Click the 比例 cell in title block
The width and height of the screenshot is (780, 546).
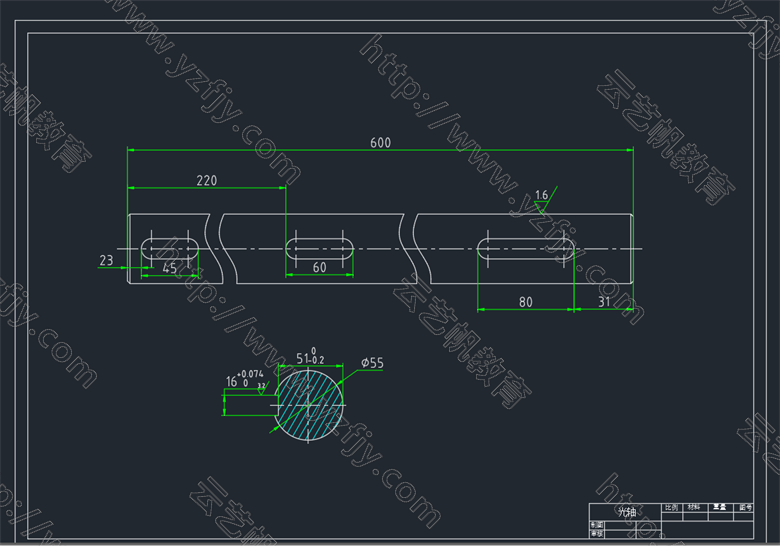tap(672, 507)
